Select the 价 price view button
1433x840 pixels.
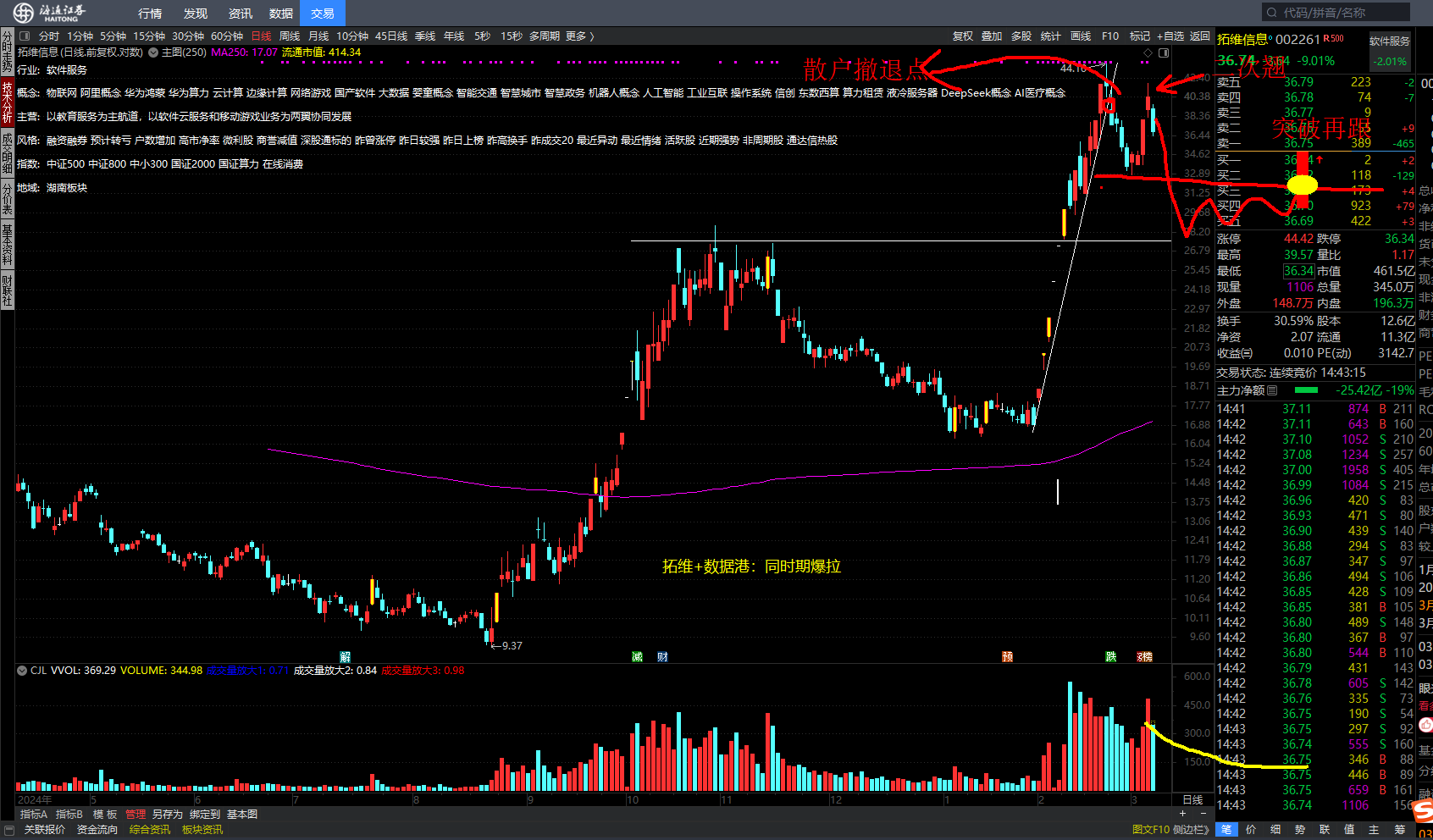[x=1251, y=830]
